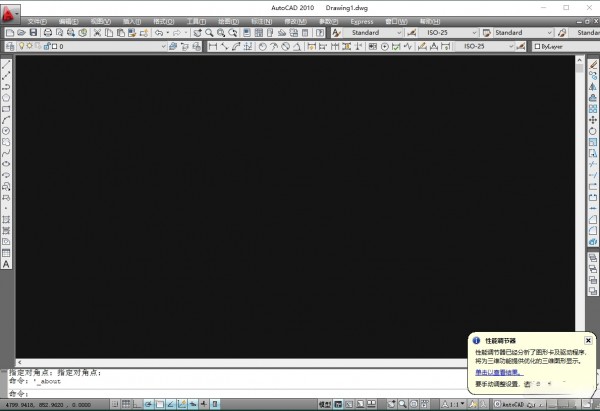Select the Zoom Realtime magnifier in top toolbar
600x411 pixels.
pyautogui.click(x=209, y=33)
